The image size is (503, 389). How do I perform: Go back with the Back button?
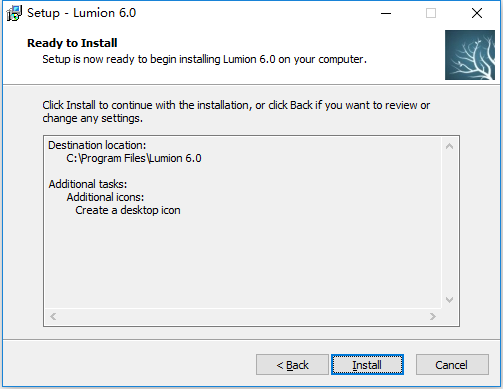click(x=292, y=365)
